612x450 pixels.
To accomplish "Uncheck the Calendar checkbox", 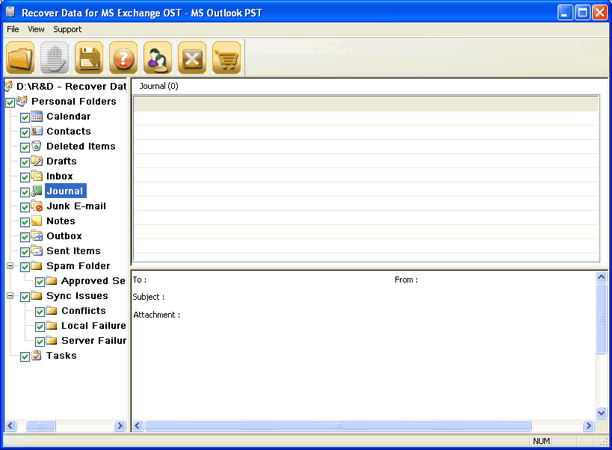I will (x=25, y=117).
